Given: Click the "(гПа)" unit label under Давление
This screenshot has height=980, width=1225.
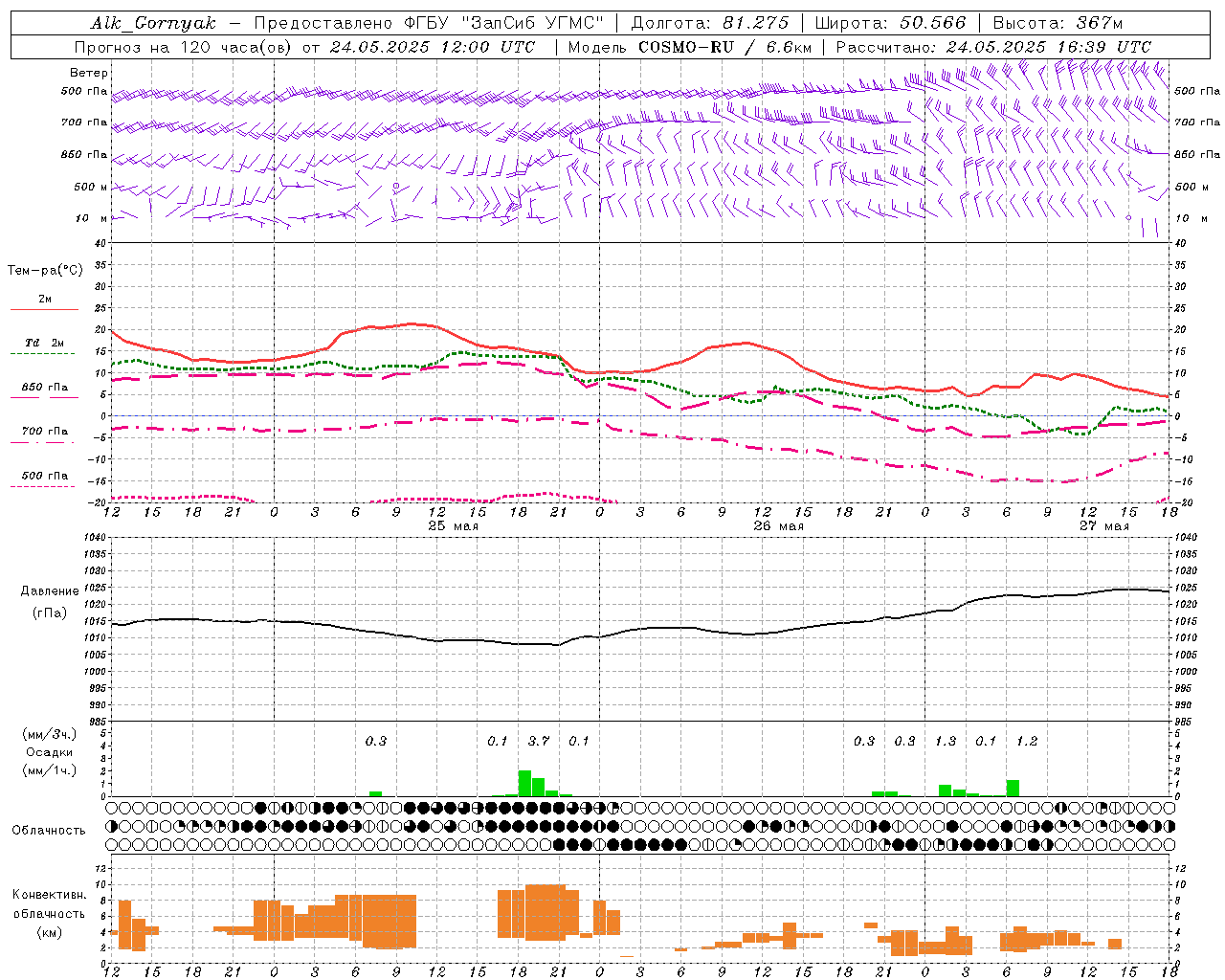Looking at the screenshot, I should point(50,613).
